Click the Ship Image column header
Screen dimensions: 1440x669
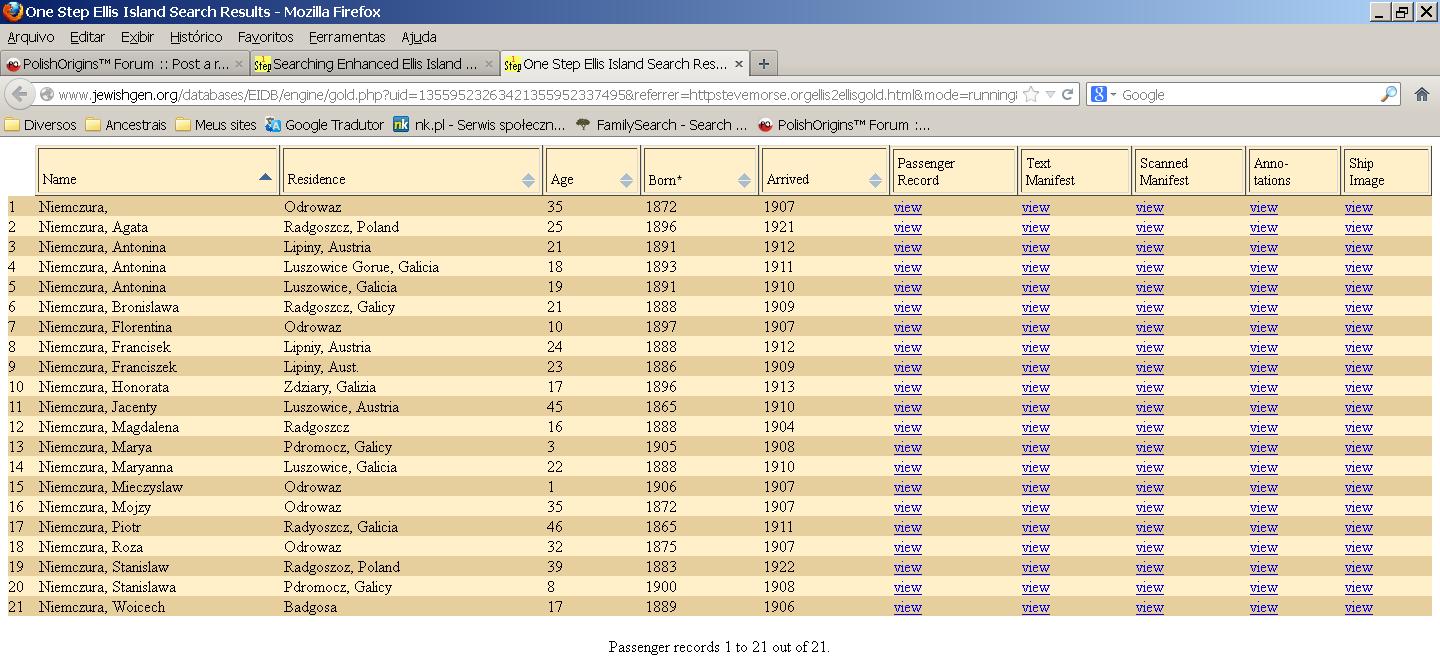pos(1387,171)
